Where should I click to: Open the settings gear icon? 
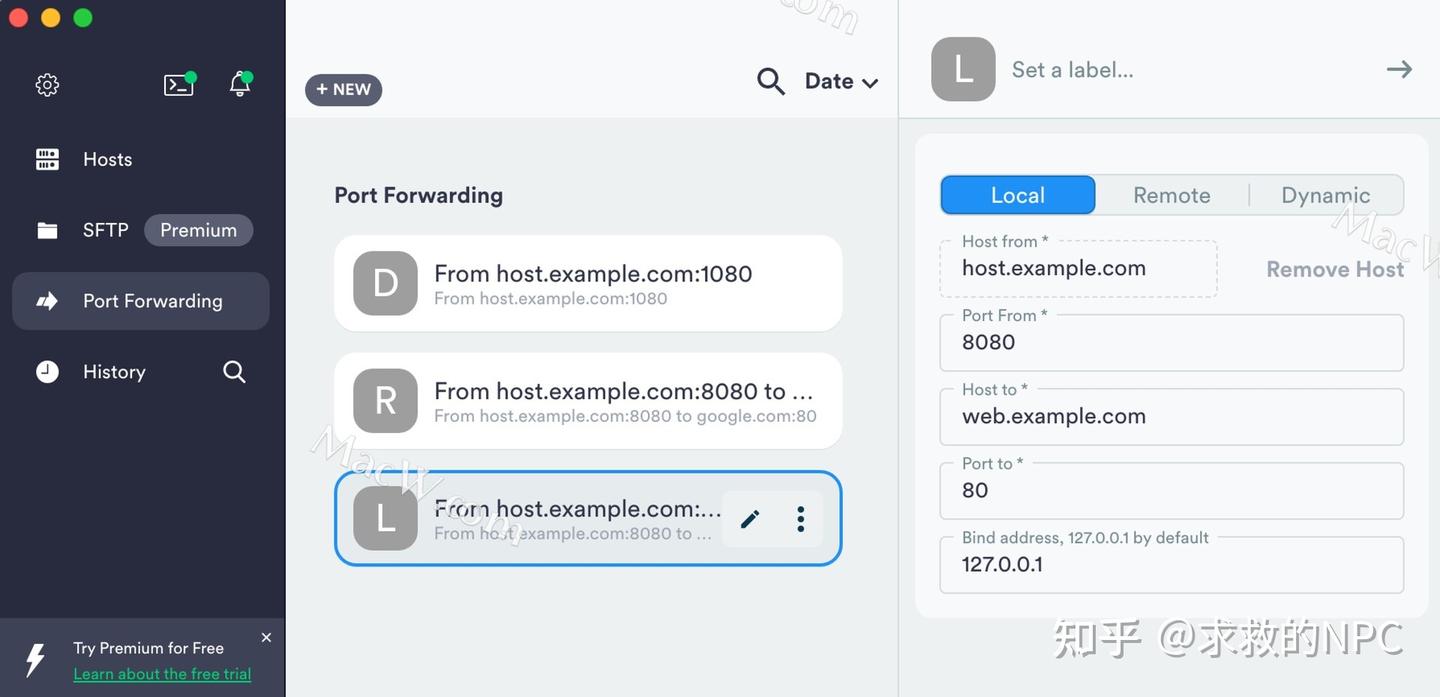click(x=47, y=84)
